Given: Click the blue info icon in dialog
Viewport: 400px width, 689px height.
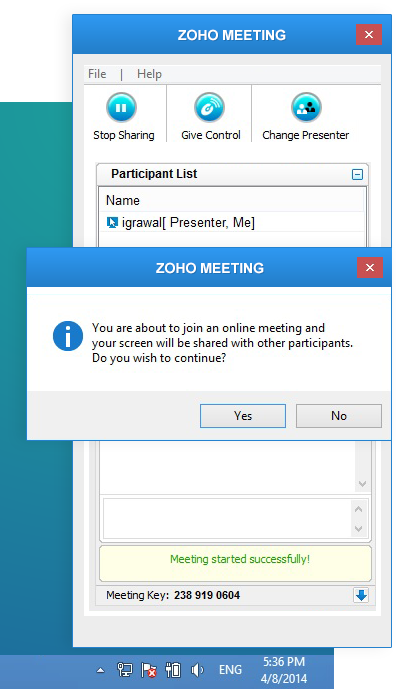Looking at the screenshot, I should click(68, 336).
